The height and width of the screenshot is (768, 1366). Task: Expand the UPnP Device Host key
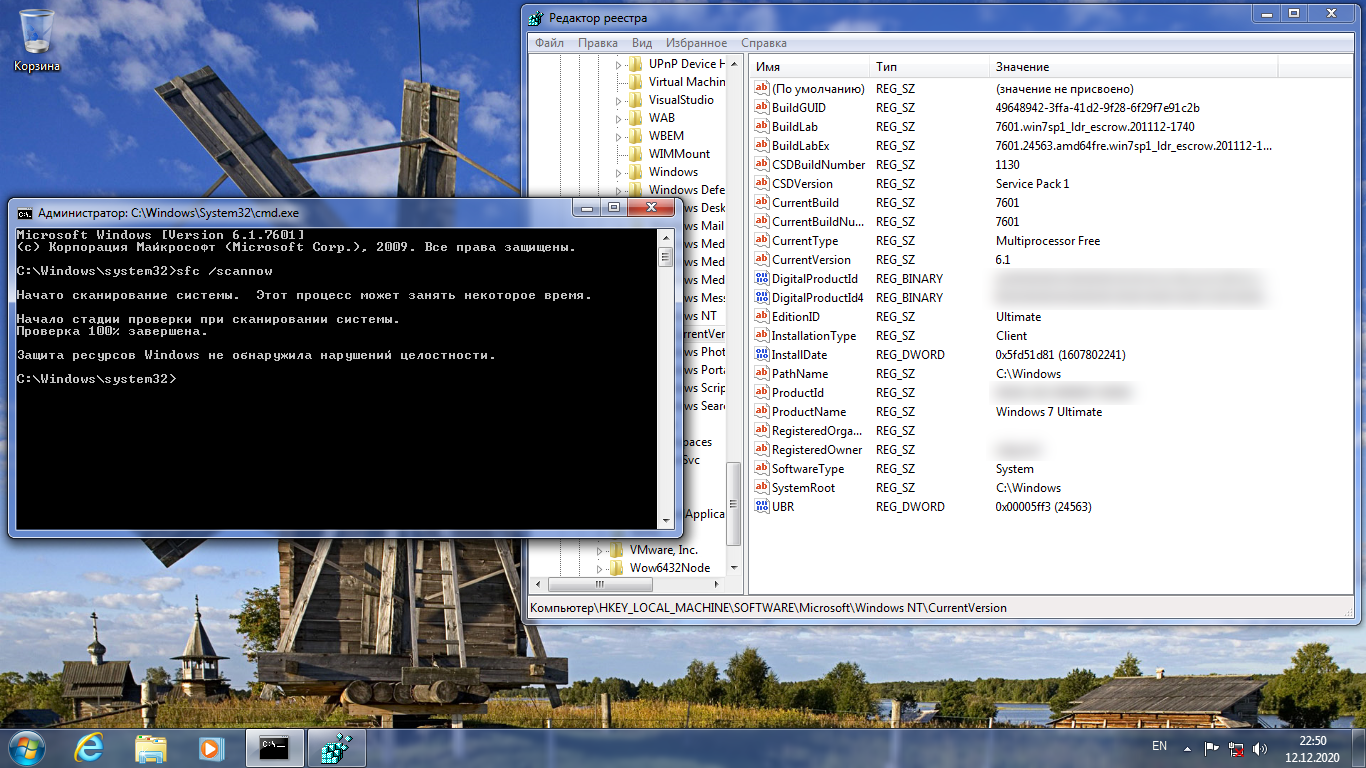tap(621, 64)
